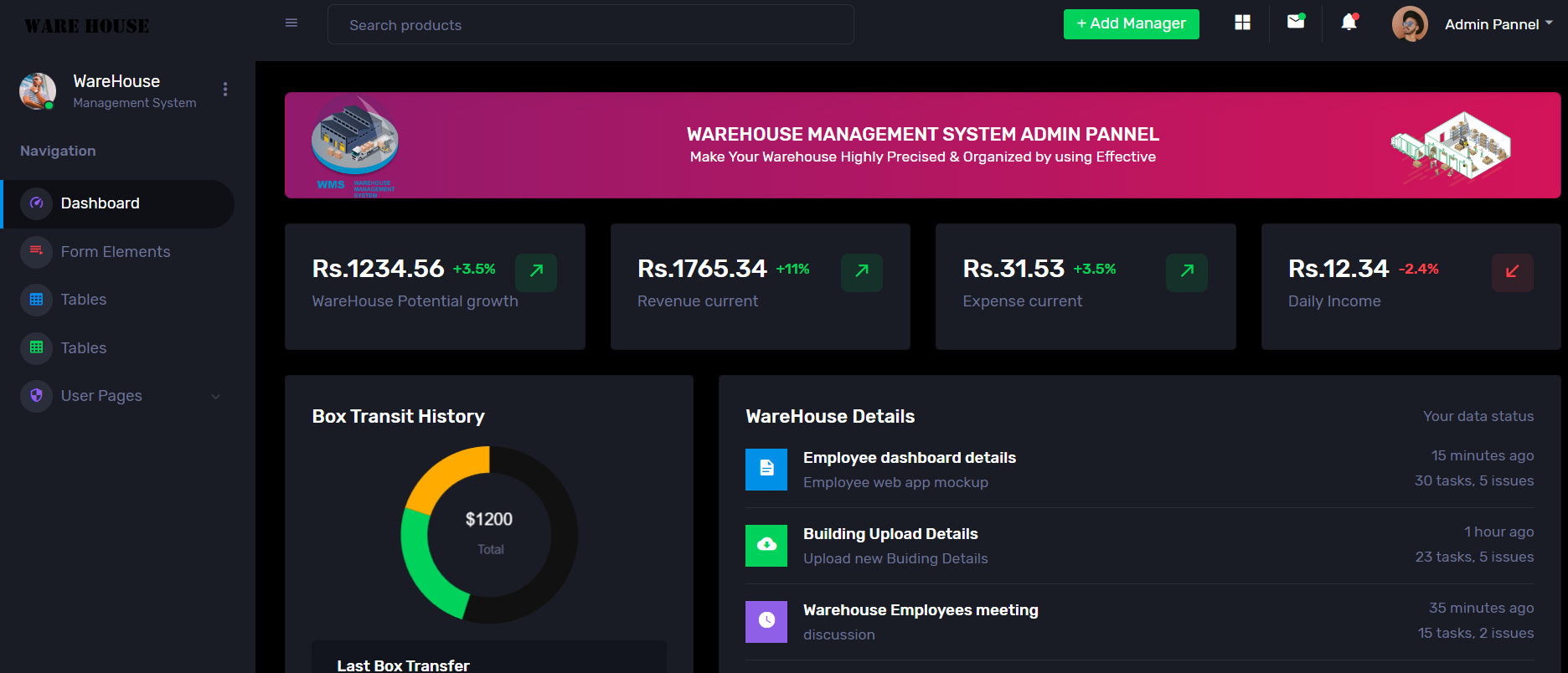Open the mail messages icon

tap(1296, 22)
